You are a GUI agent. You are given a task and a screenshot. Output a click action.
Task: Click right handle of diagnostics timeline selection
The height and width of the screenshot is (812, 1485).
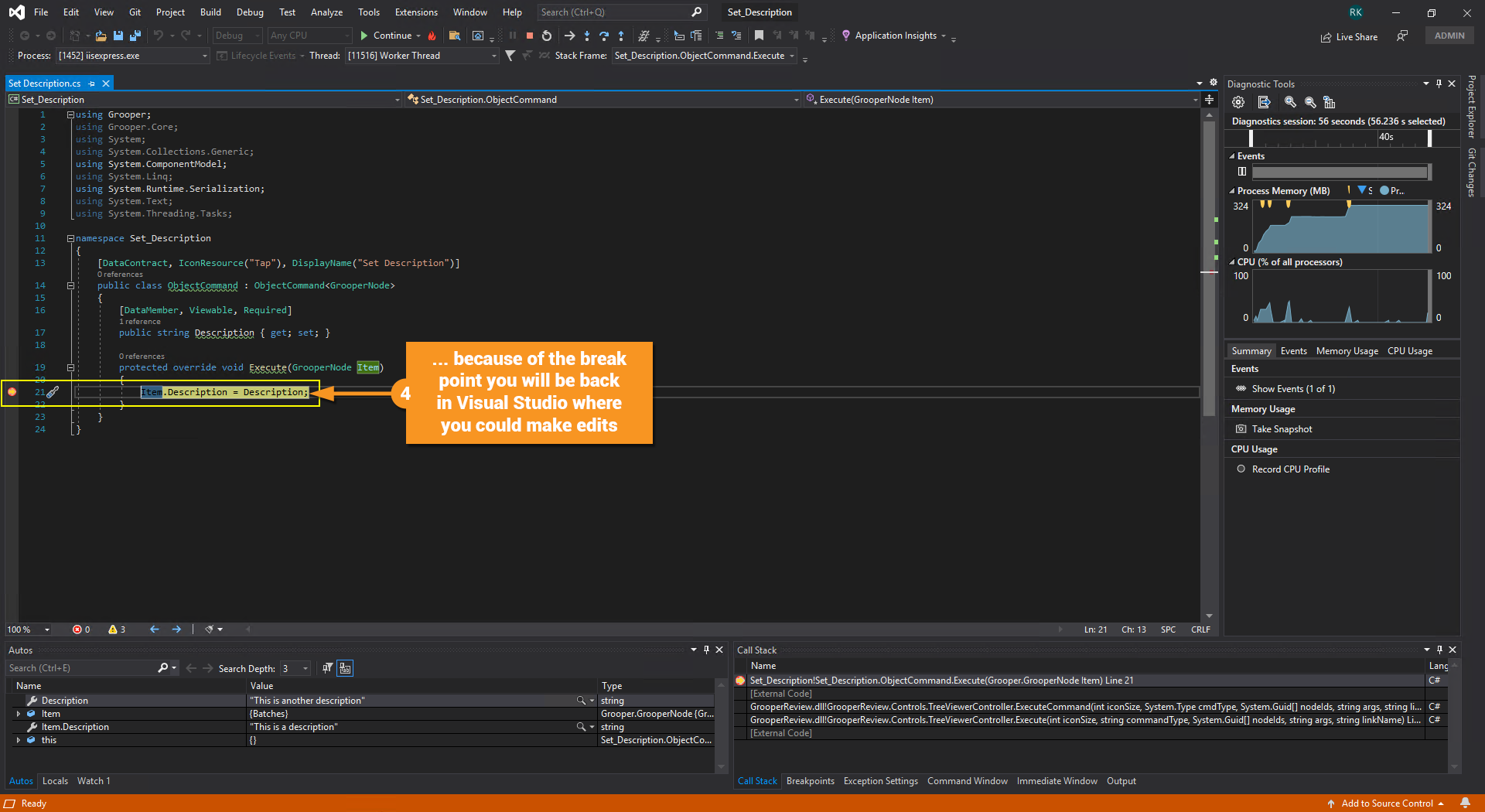[1429, 138]
